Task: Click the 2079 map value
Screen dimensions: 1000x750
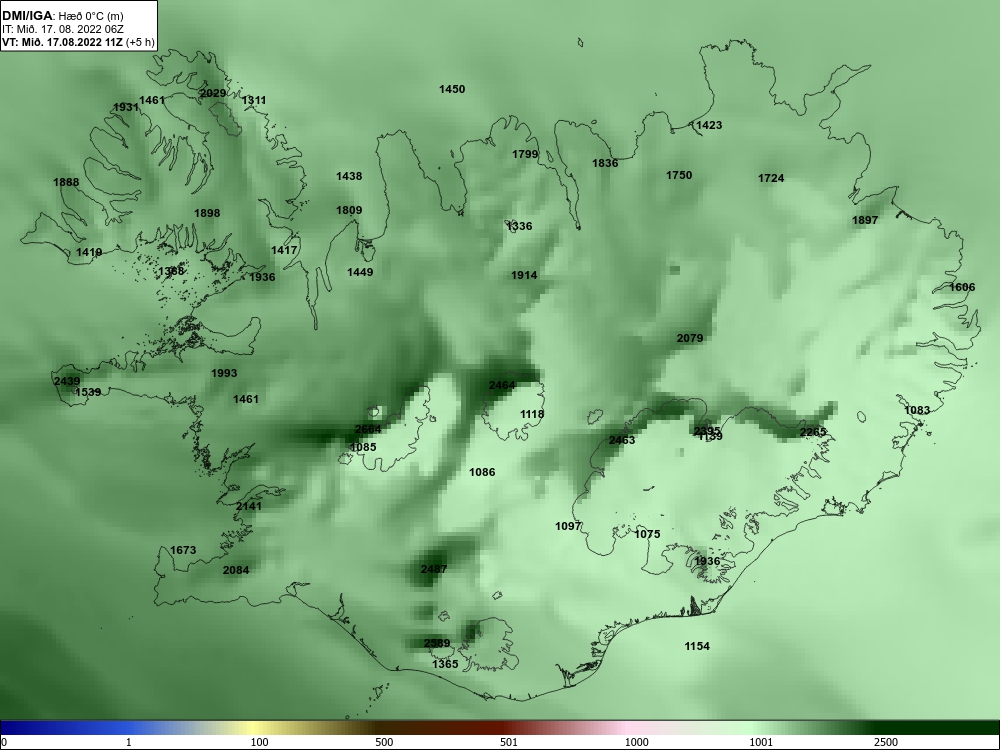Action: tap(690, 338)
